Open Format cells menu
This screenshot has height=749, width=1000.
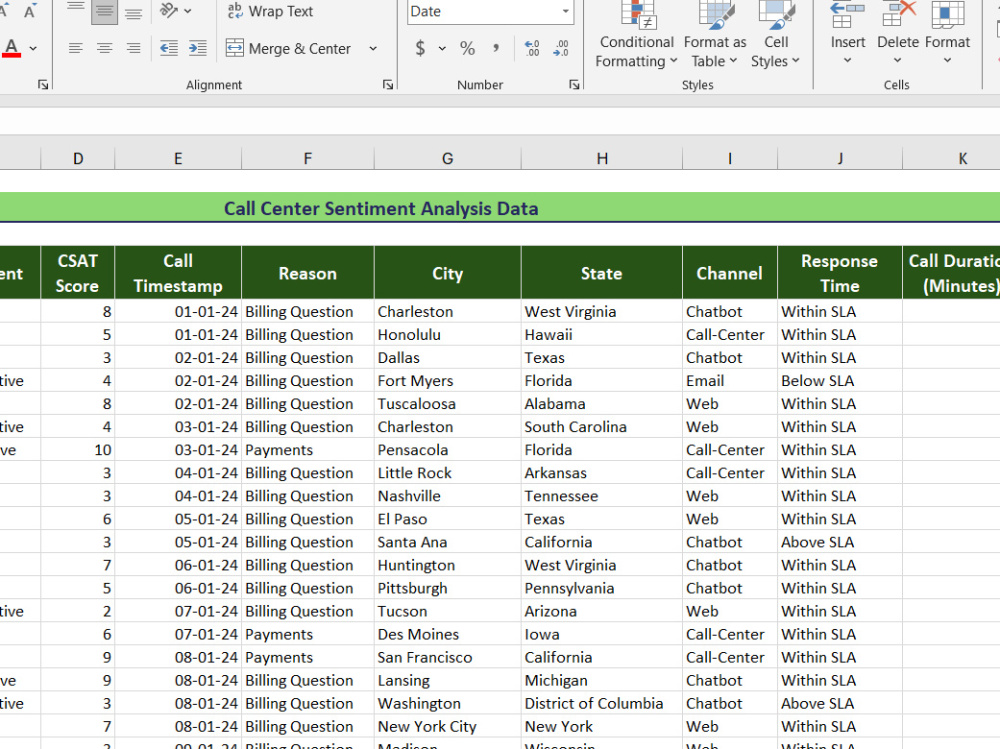[x=947, y=33]
